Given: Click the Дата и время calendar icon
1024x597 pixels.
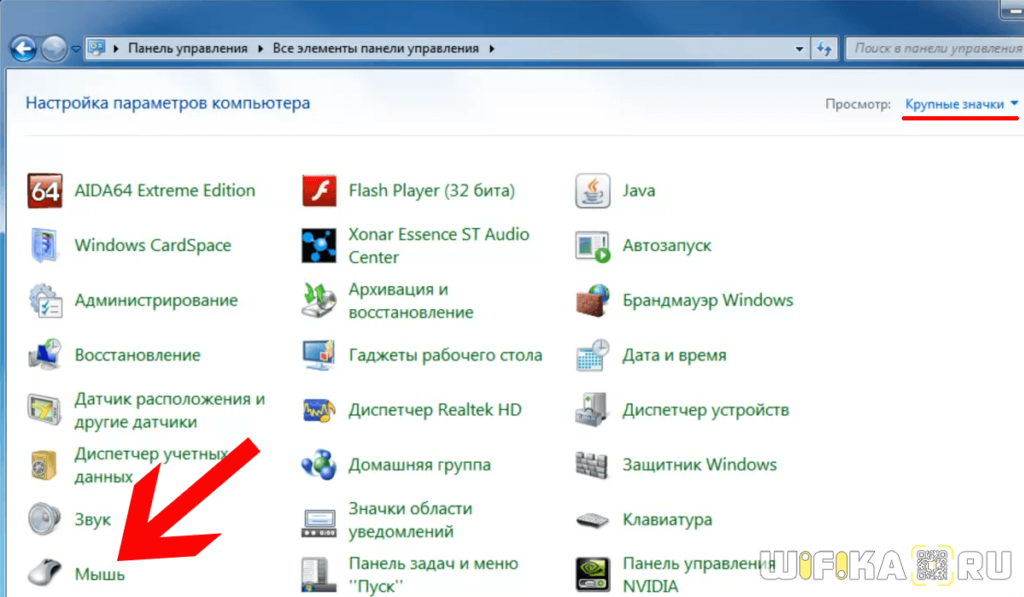Looking at the screenshot, I should (x=593, y=355).
